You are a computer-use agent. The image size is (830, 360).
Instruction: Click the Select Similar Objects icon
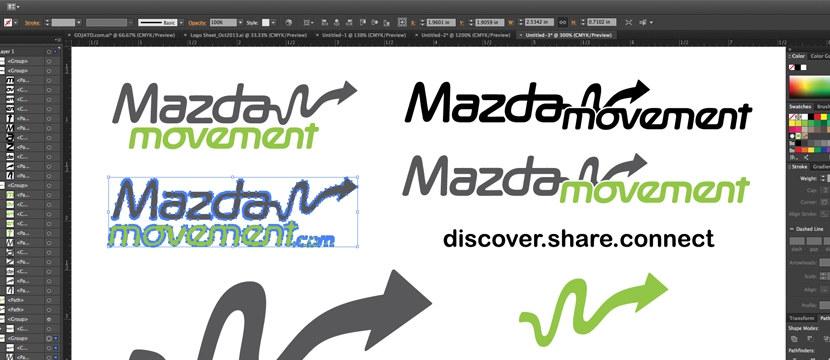coord(643,23)
